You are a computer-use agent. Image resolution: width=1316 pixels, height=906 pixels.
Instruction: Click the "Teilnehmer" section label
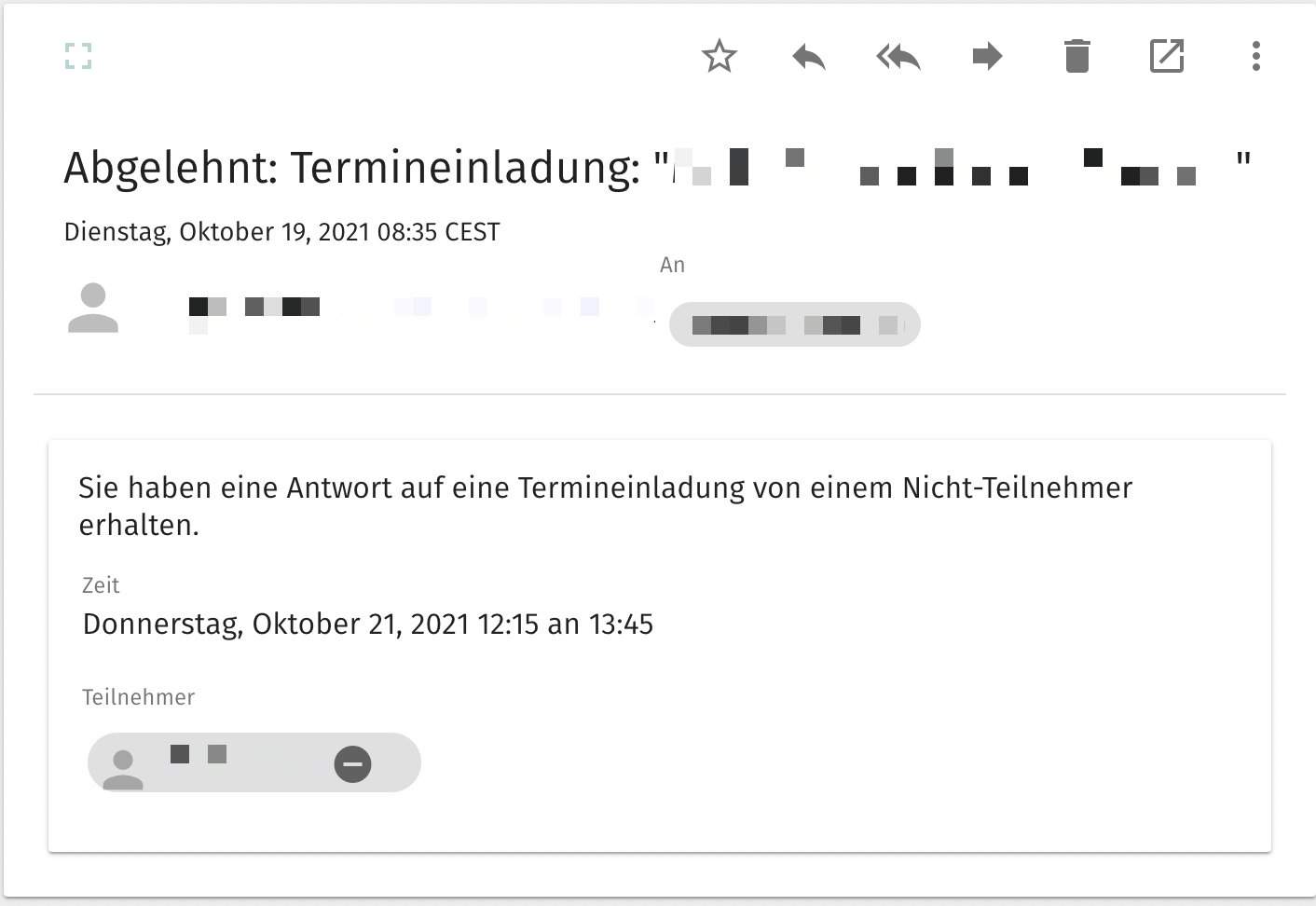pyautogui.click(x=138, y=697)
